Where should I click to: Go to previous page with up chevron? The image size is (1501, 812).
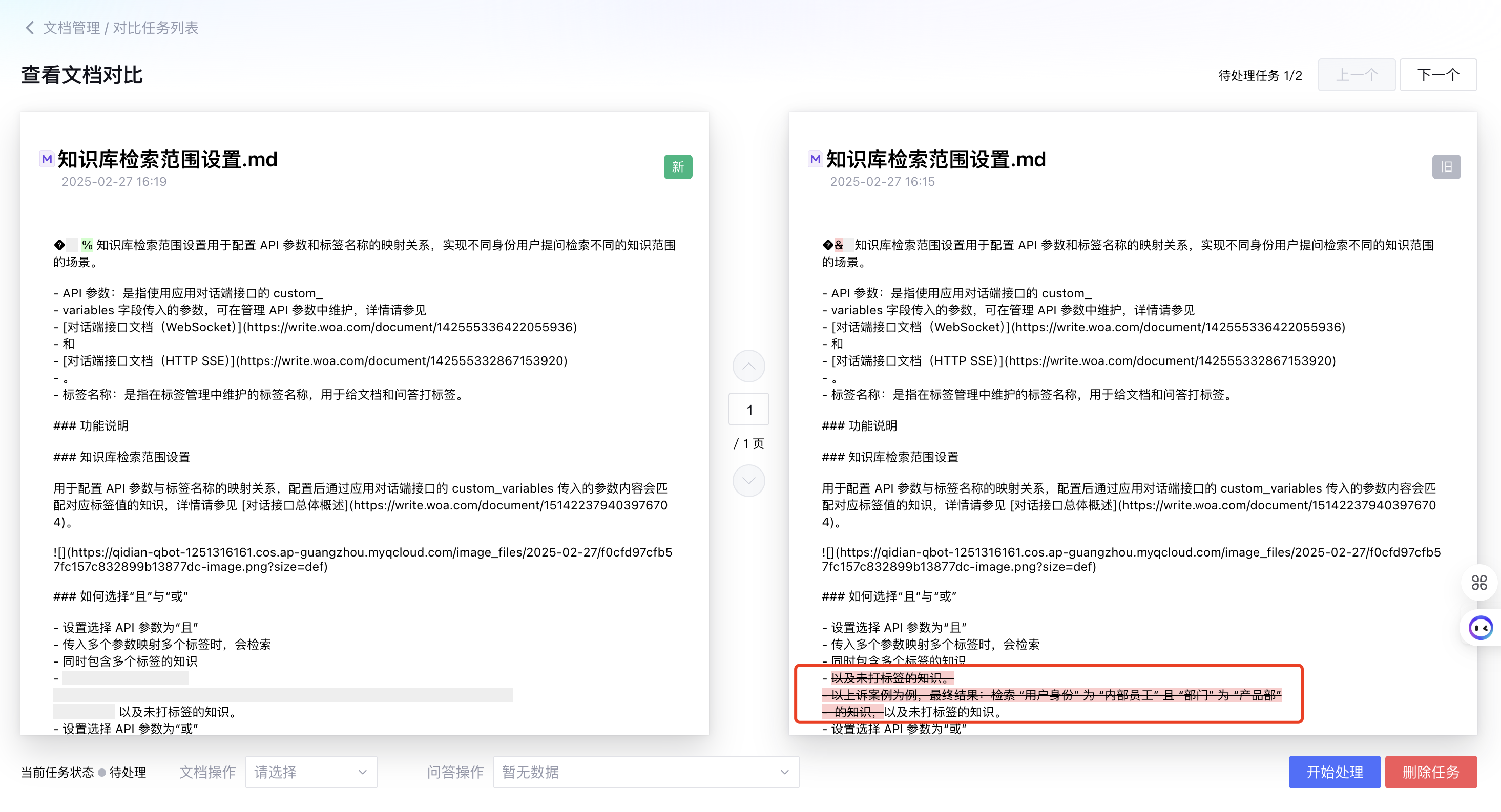coord(749,367)
